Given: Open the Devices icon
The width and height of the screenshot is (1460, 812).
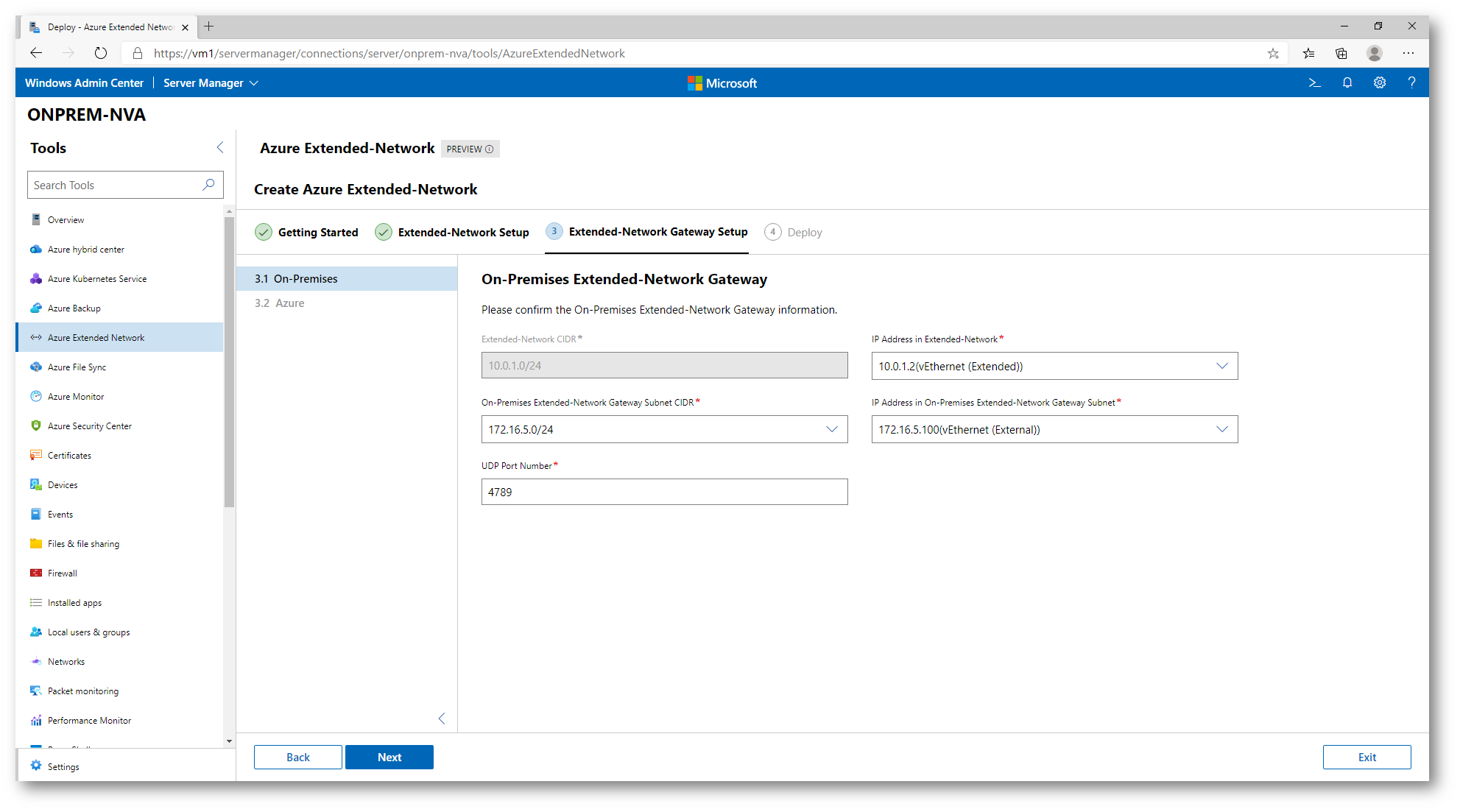Looking at the screenshot, I should (35, 484).
